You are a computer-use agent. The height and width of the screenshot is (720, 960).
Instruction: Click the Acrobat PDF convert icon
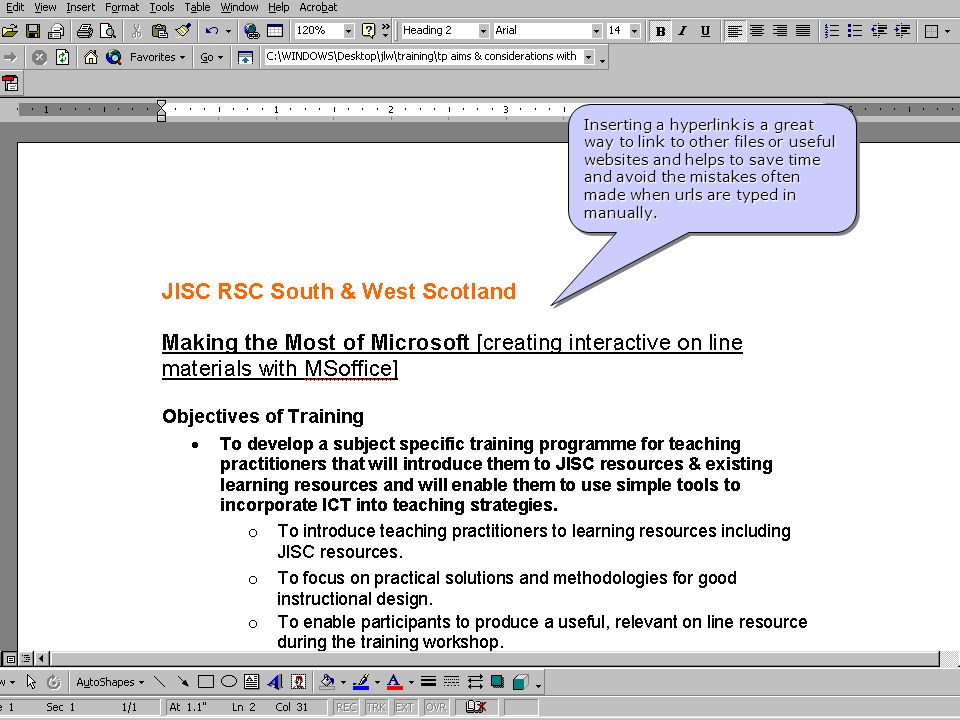click(x=10, y=83)
